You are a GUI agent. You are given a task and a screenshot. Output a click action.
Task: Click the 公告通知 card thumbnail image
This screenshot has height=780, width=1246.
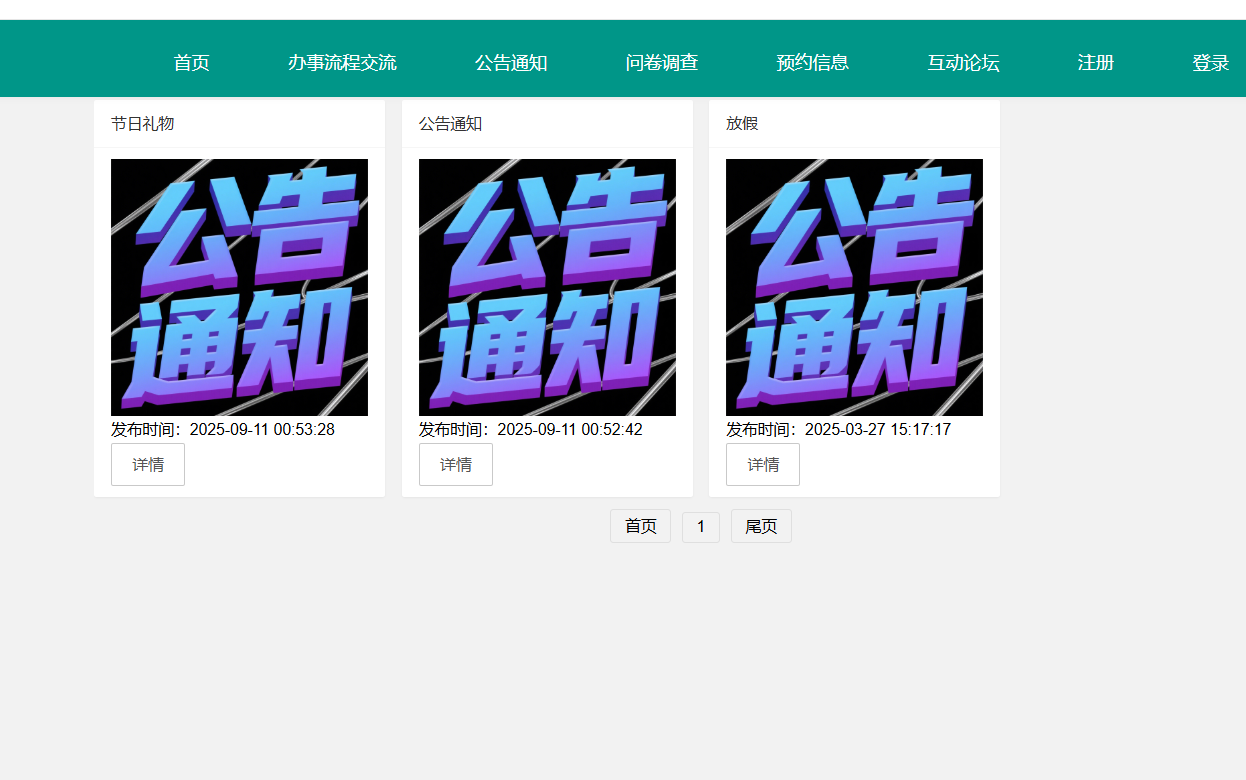(547, 287)
